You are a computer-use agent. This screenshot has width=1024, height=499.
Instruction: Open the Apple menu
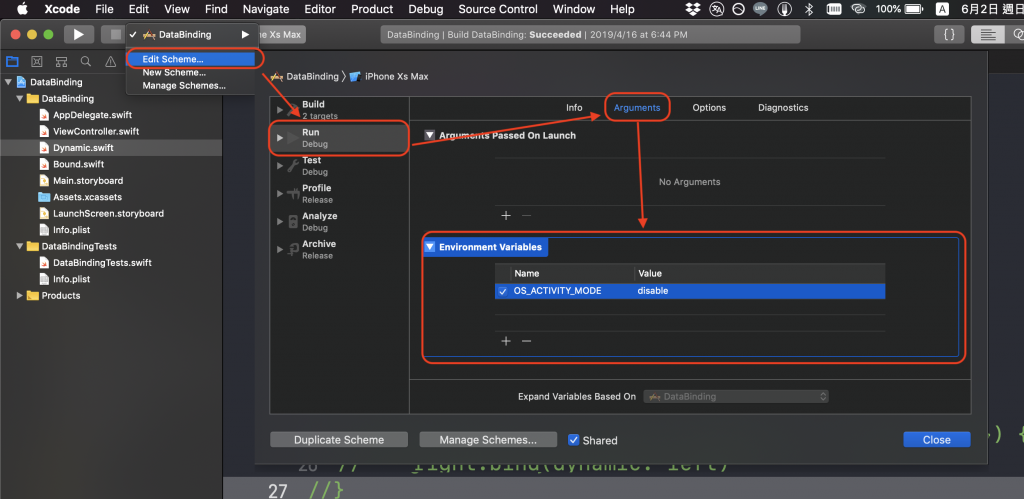pyautogui.click(x=22, y=9)
